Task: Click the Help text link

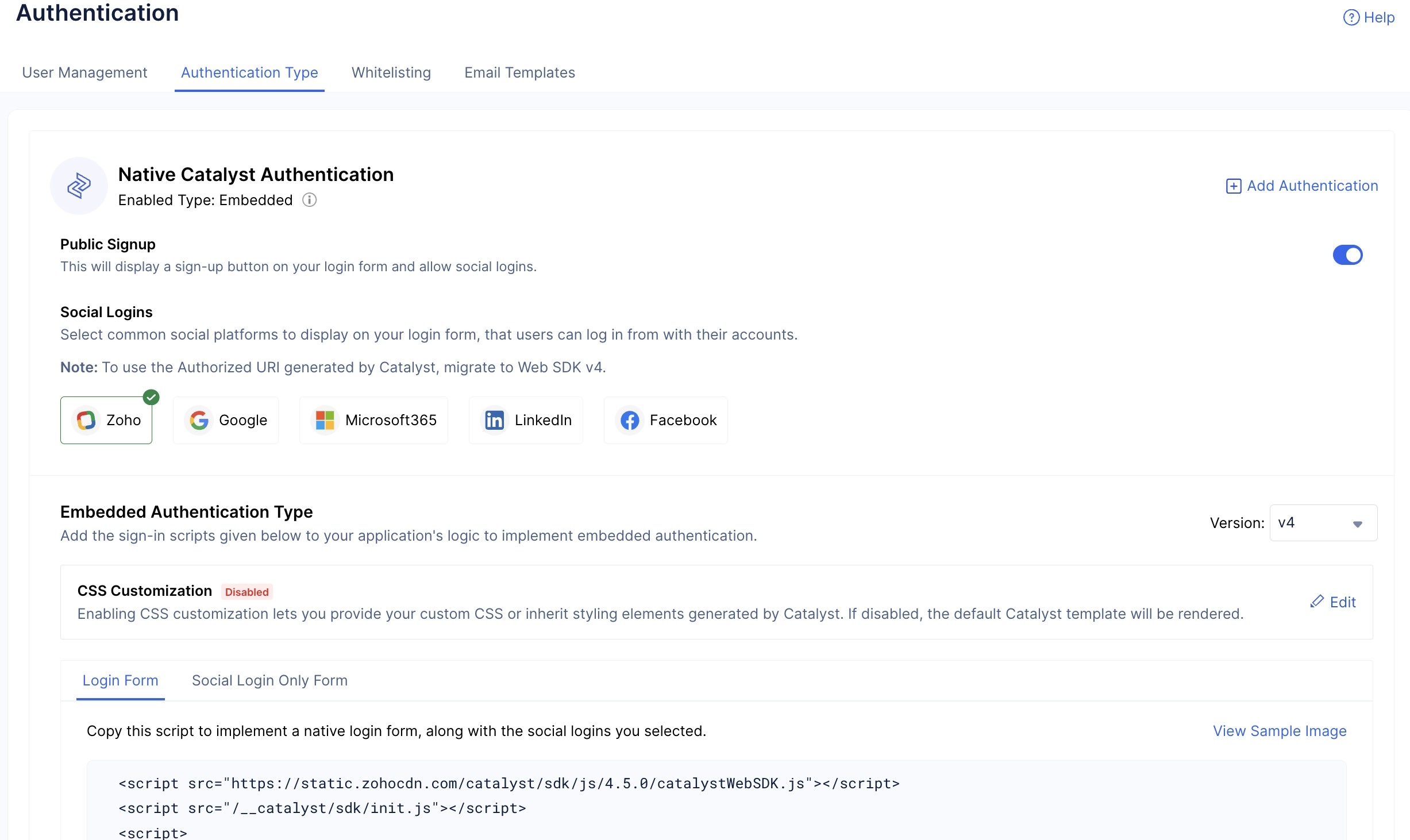Action: click(1379, 18)
